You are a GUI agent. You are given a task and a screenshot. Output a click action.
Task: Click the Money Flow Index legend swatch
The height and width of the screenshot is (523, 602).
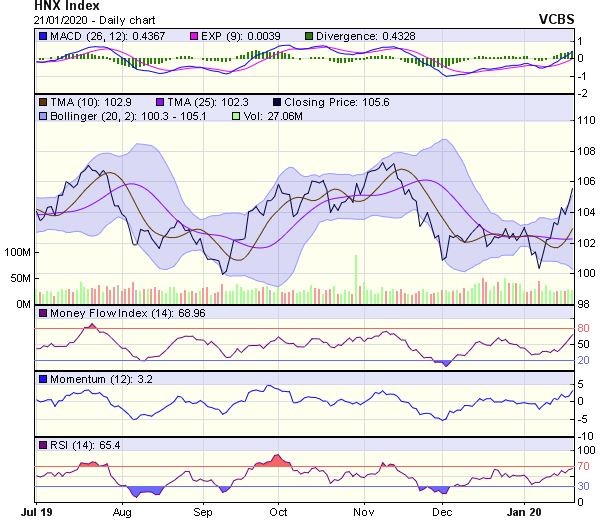(x=43, y=314)
